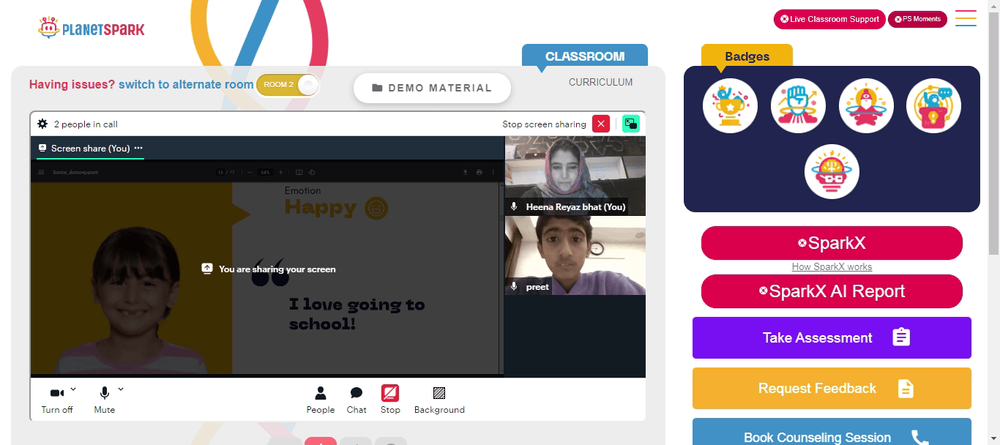
Task: Expand the camera options chevron
Action: pos(73,389)
